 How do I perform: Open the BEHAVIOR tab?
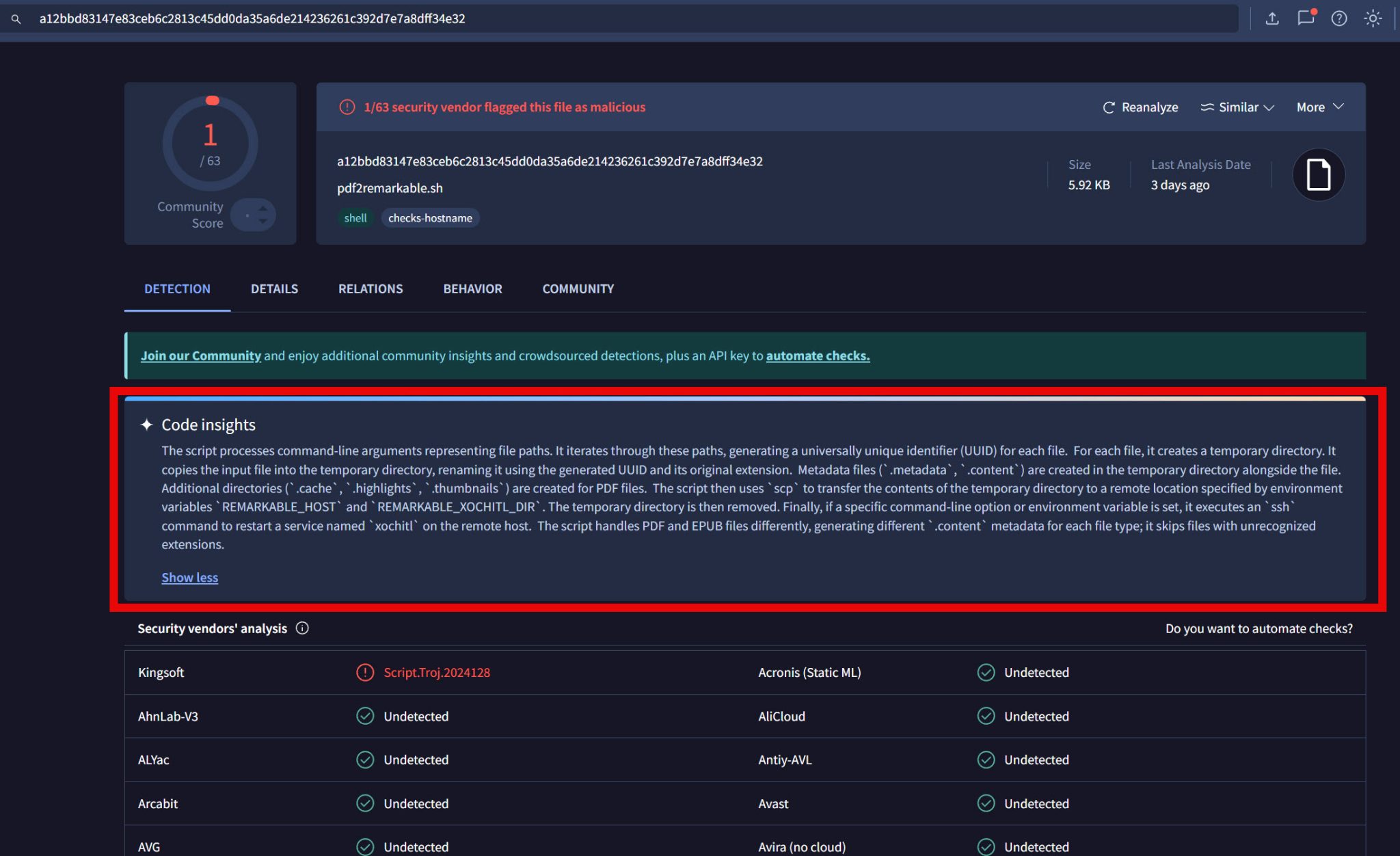coord(472,289)
